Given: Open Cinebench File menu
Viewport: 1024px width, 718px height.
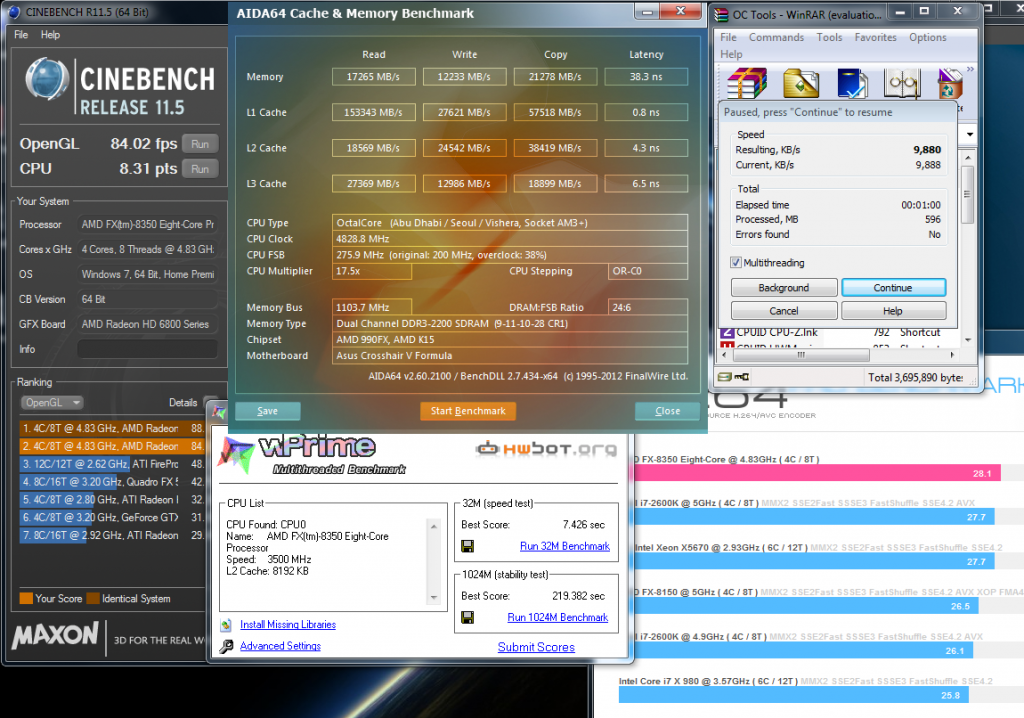Looking at the screenshot, I should (21, 35).
